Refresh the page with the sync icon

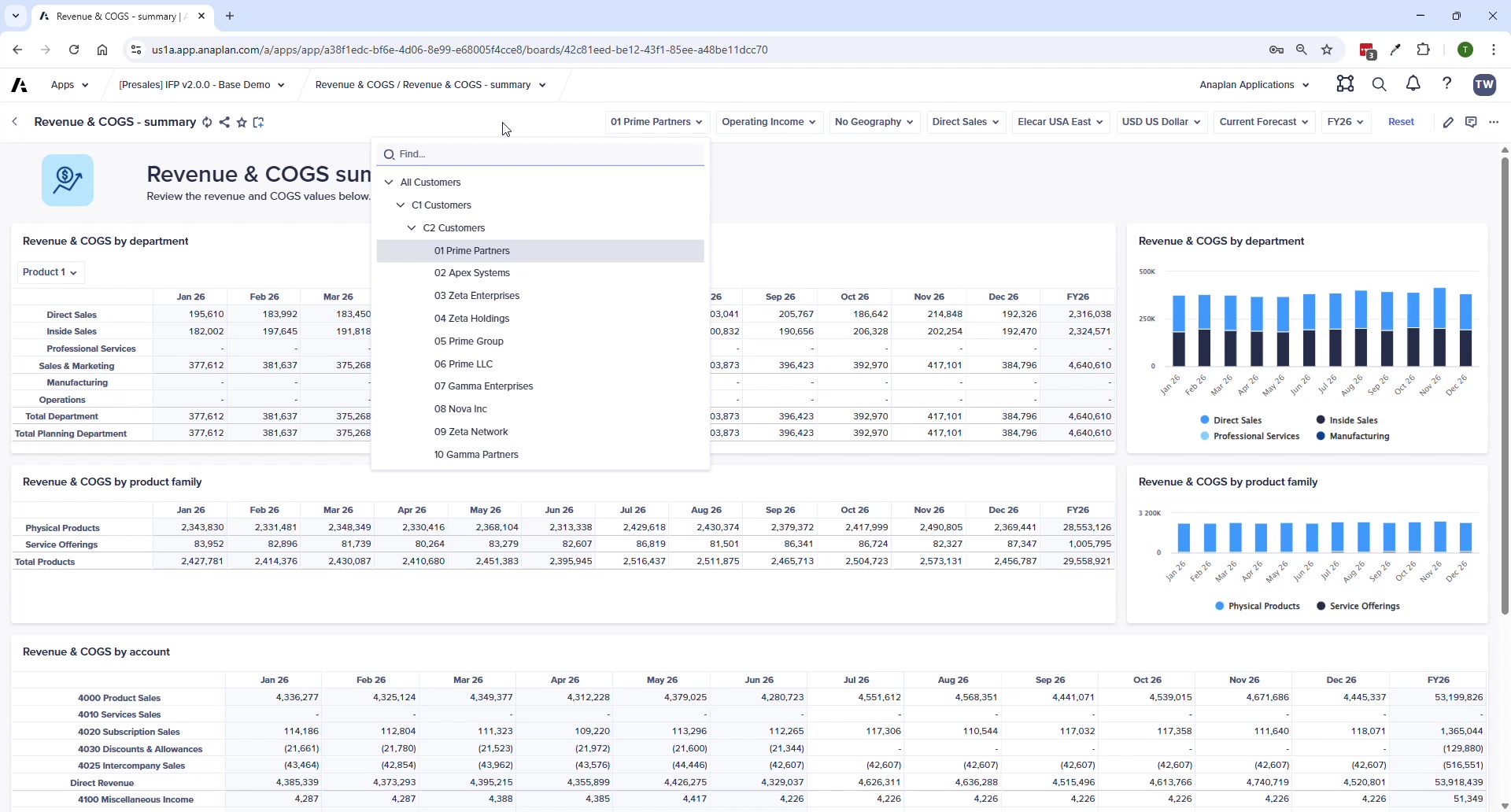click(208, 123)
